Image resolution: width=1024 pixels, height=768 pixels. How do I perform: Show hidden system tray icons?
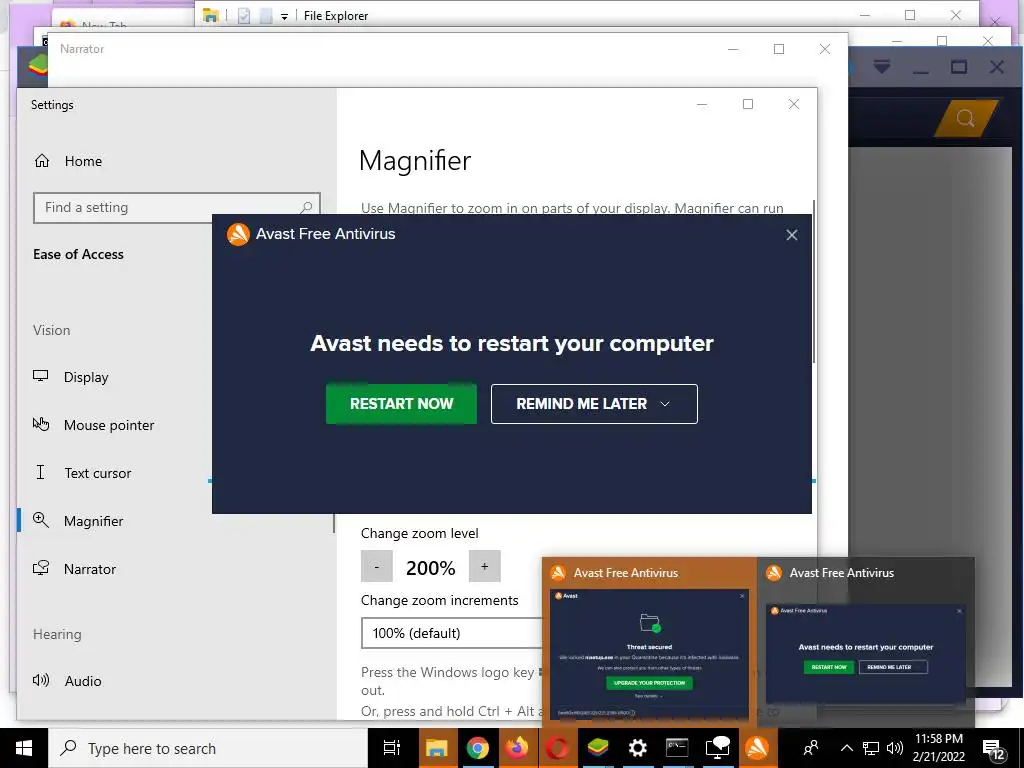846,748
